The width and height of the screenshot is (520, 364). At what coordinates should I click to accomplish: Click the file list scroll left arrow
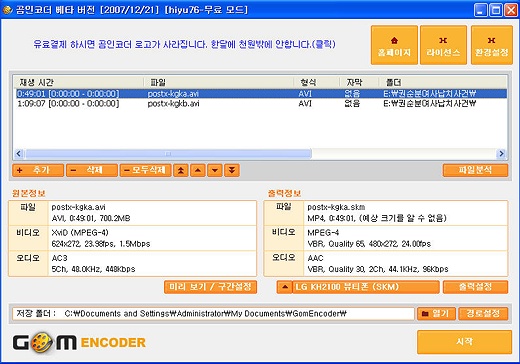point(19,154)
